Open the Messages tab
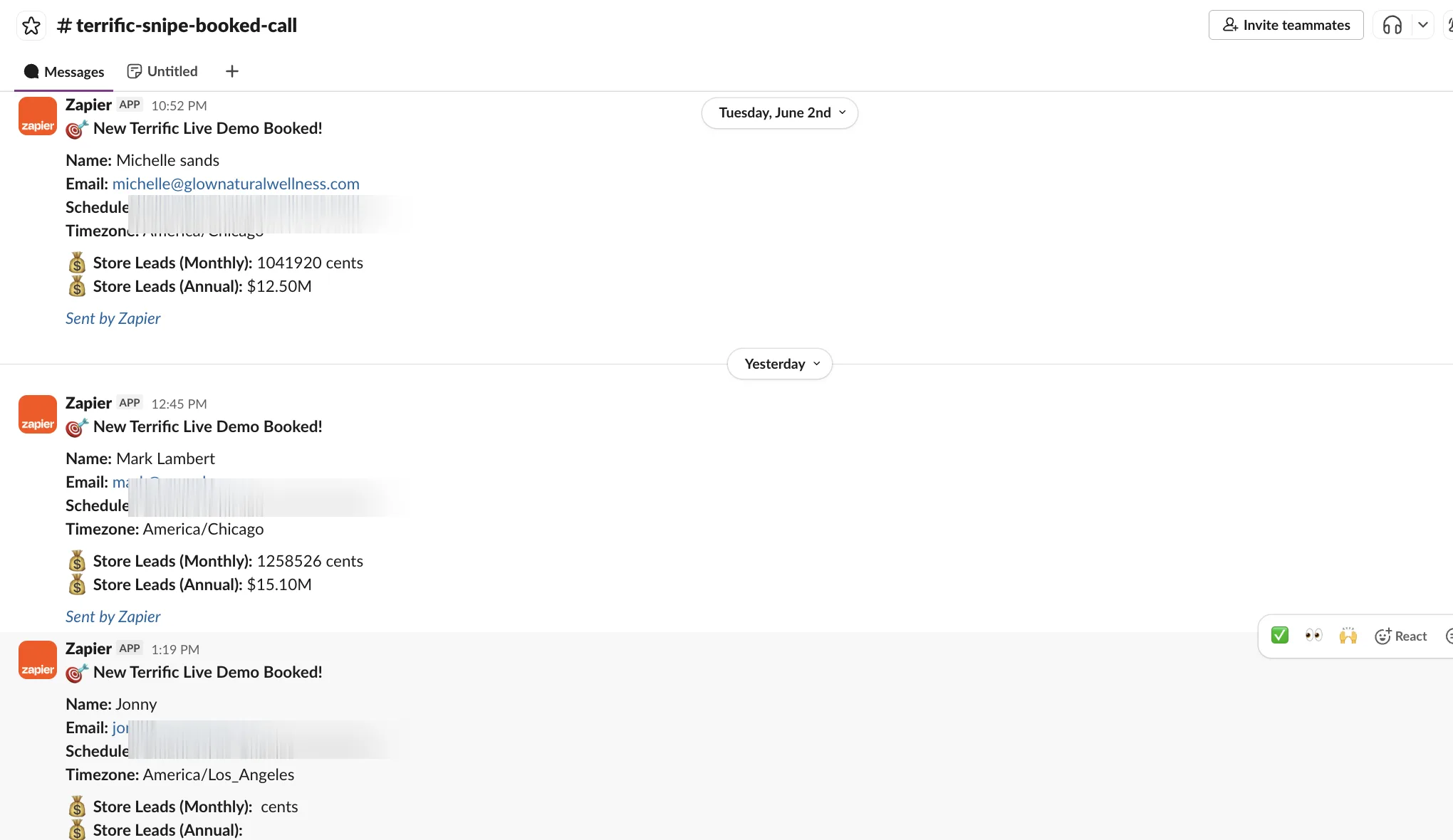This screenshot has height=840, width=1453. pyautogui.click(x=64, y=72)
